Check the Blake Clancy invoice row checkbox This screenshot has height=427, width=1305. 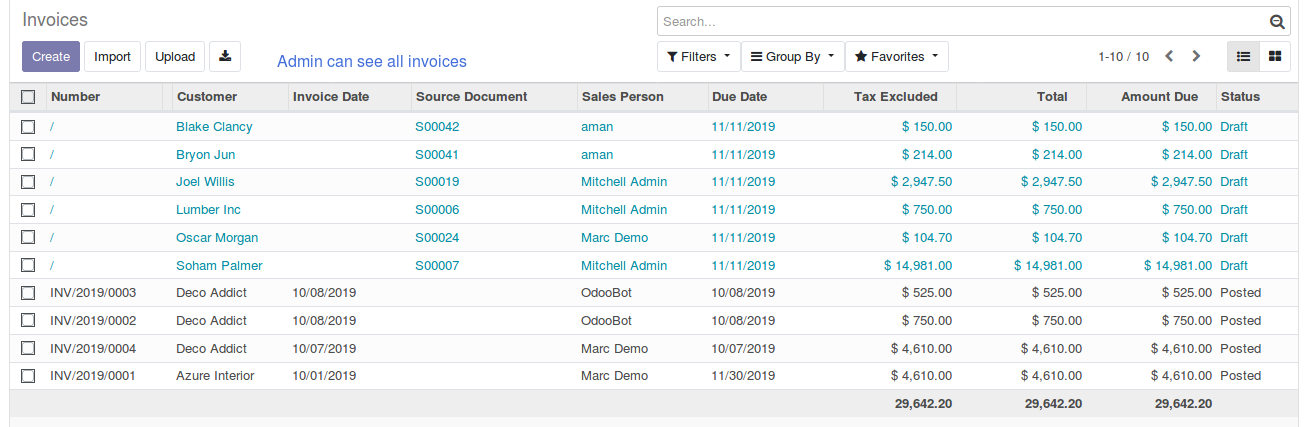(28, 127)
